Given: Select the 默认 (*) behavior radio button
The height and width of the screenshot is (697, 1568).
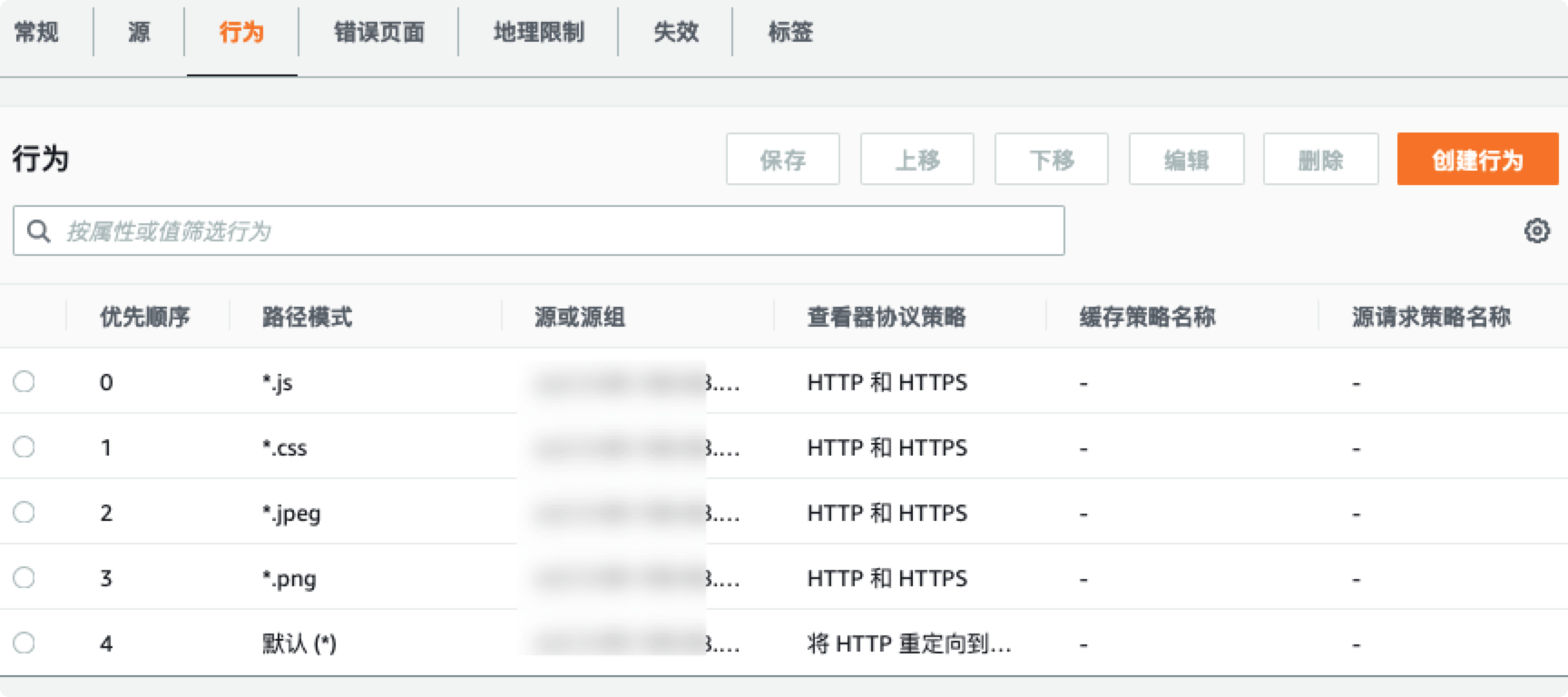Looking at the screenshot, I should (x=24, y=643).
